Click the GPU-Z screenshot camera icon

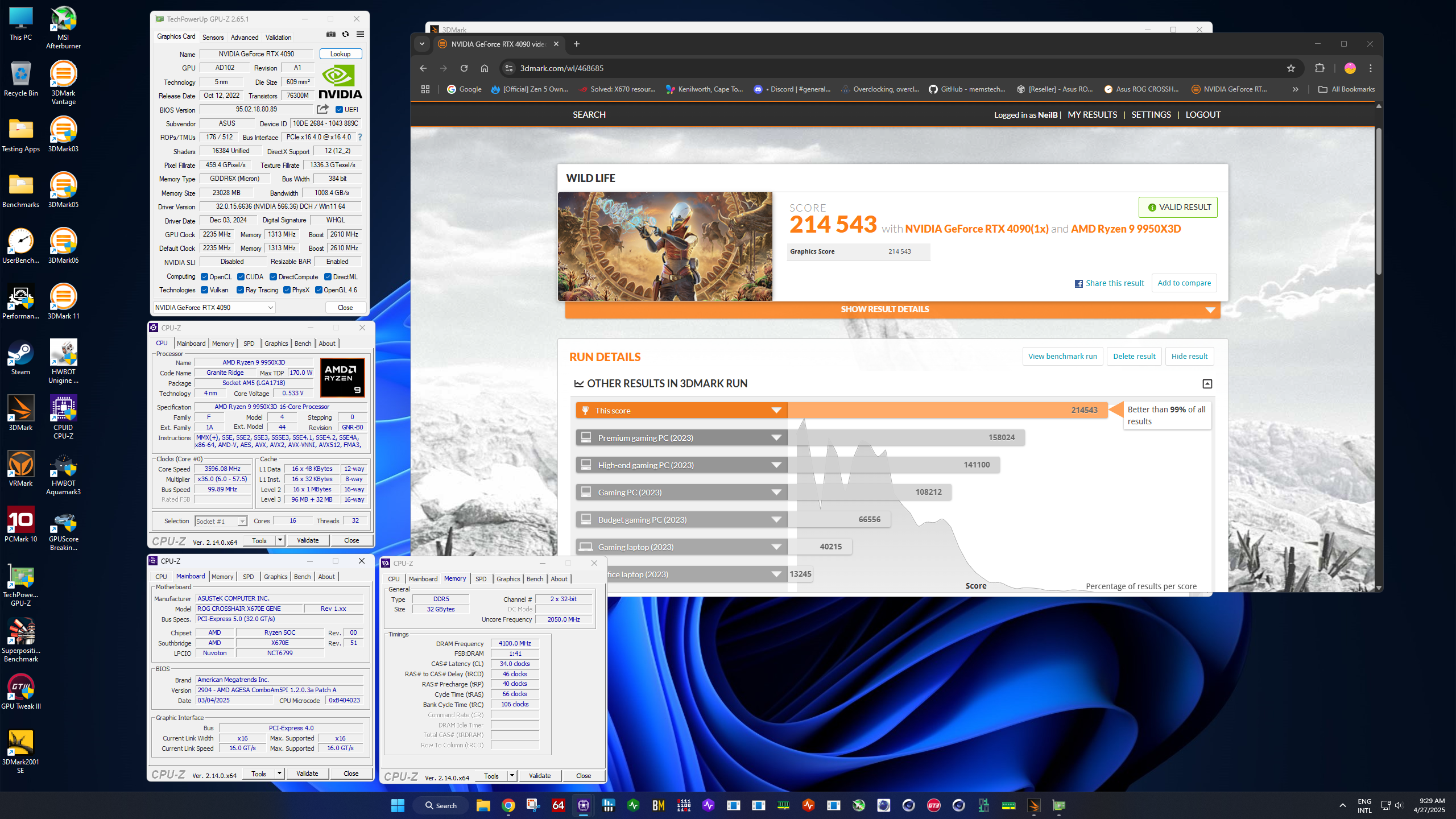click(x=331, y=35)
